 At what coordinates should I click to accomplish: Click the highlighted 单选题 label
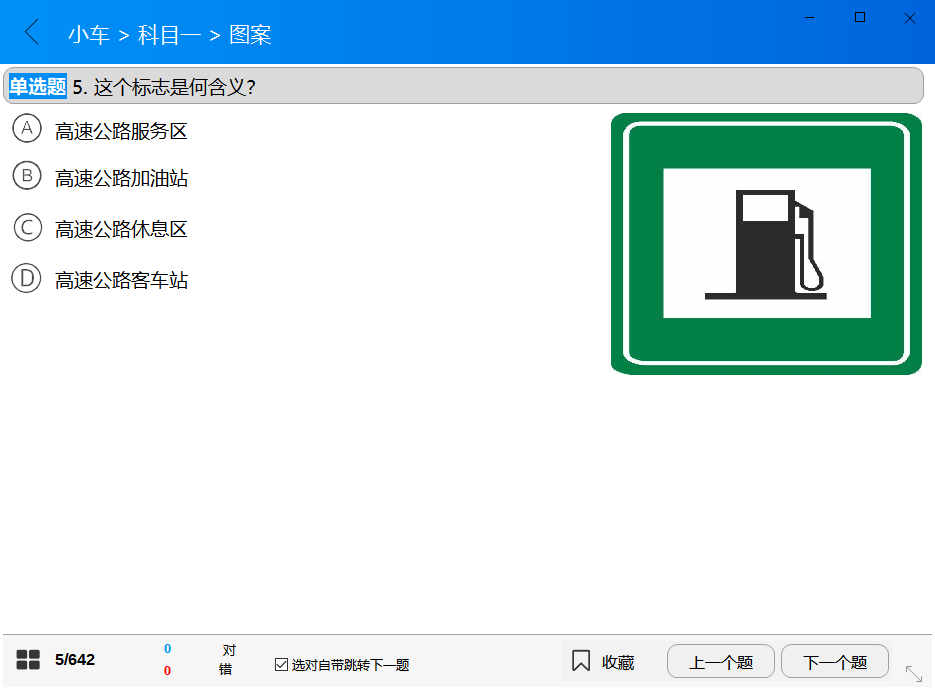[x=38, y=87]
